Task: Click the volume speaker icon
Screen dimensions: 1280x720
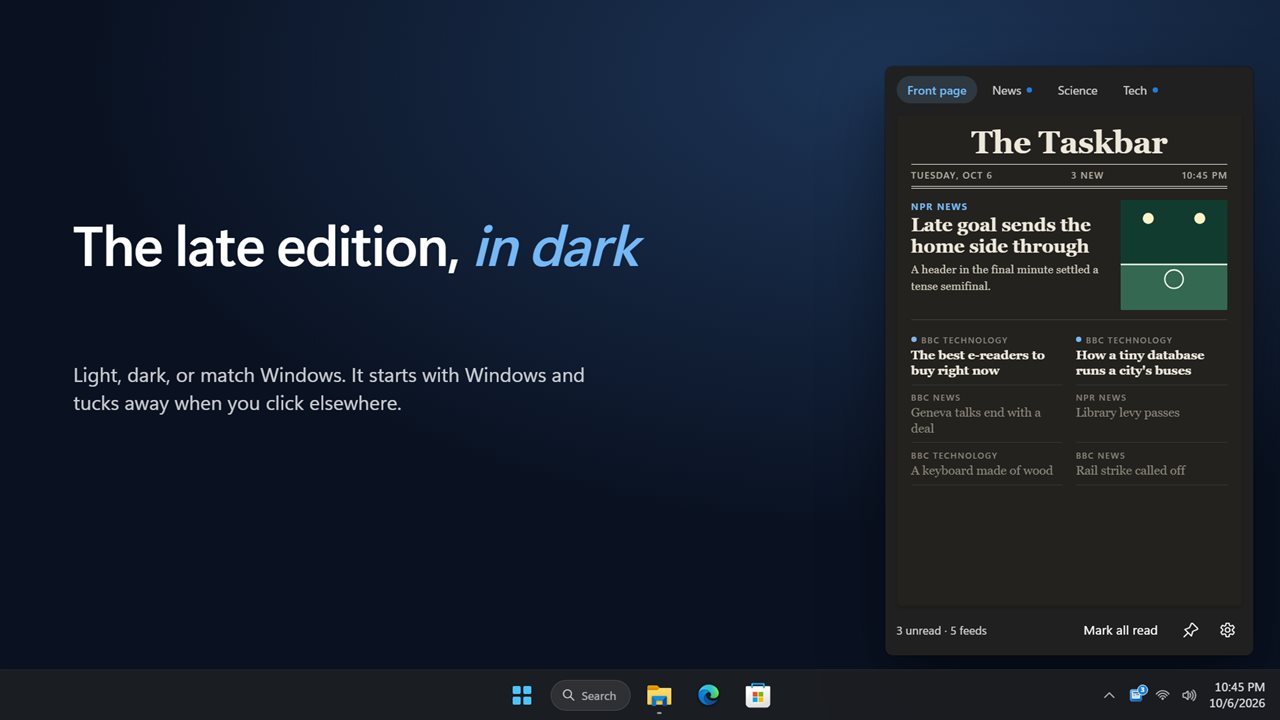Action: (1189, 696)
